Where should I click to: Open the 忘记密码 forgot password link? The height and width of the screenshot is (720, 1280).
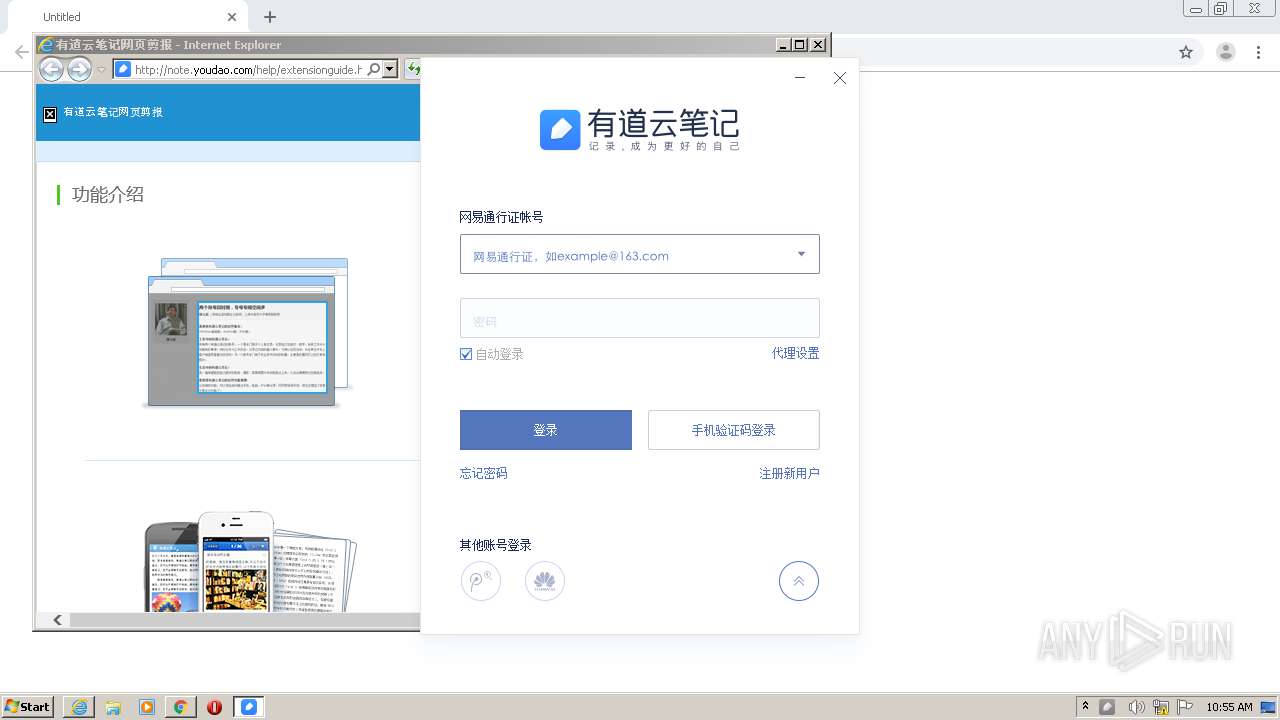click(484, 473)
